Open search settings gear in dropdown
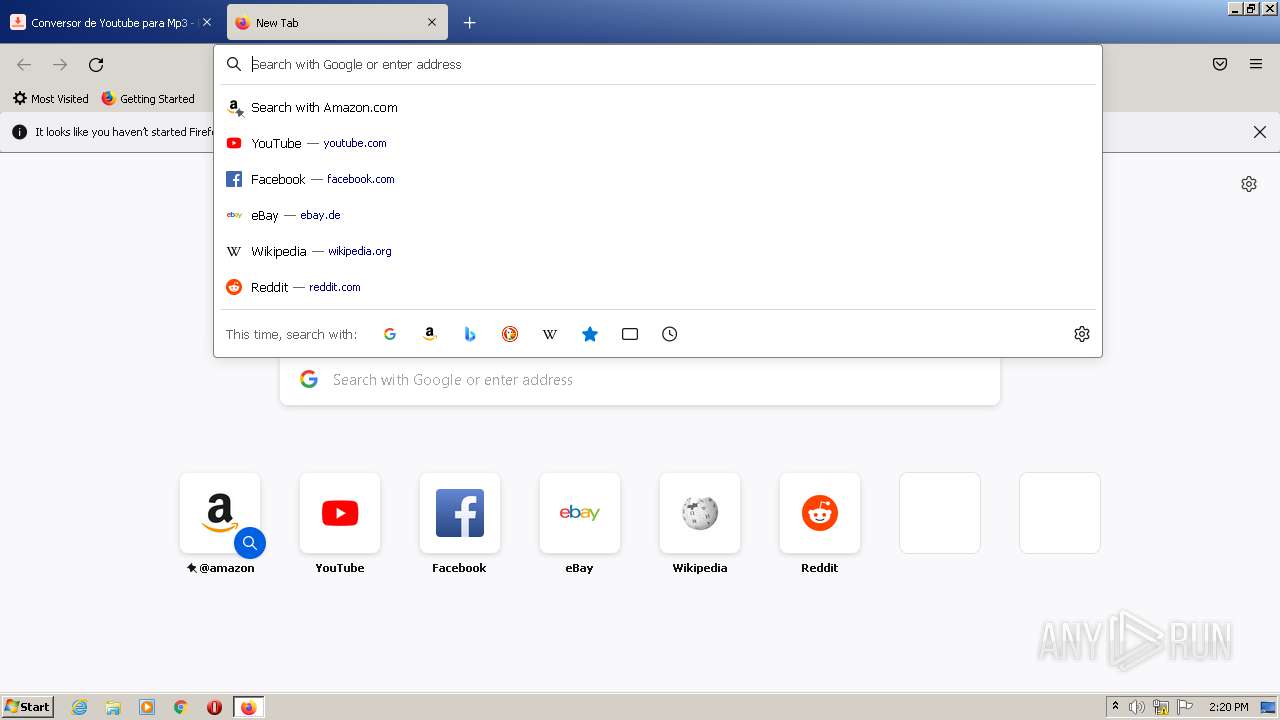Screen dimensions: 1280x720 point(1082,334)
